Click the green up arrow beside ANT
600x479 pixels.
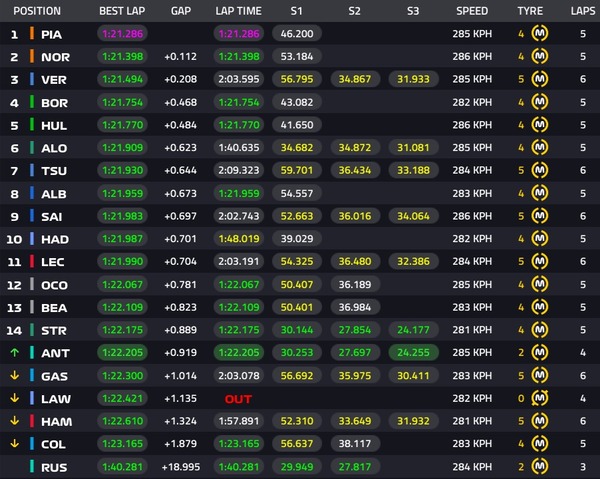click(x=15, y=352)
